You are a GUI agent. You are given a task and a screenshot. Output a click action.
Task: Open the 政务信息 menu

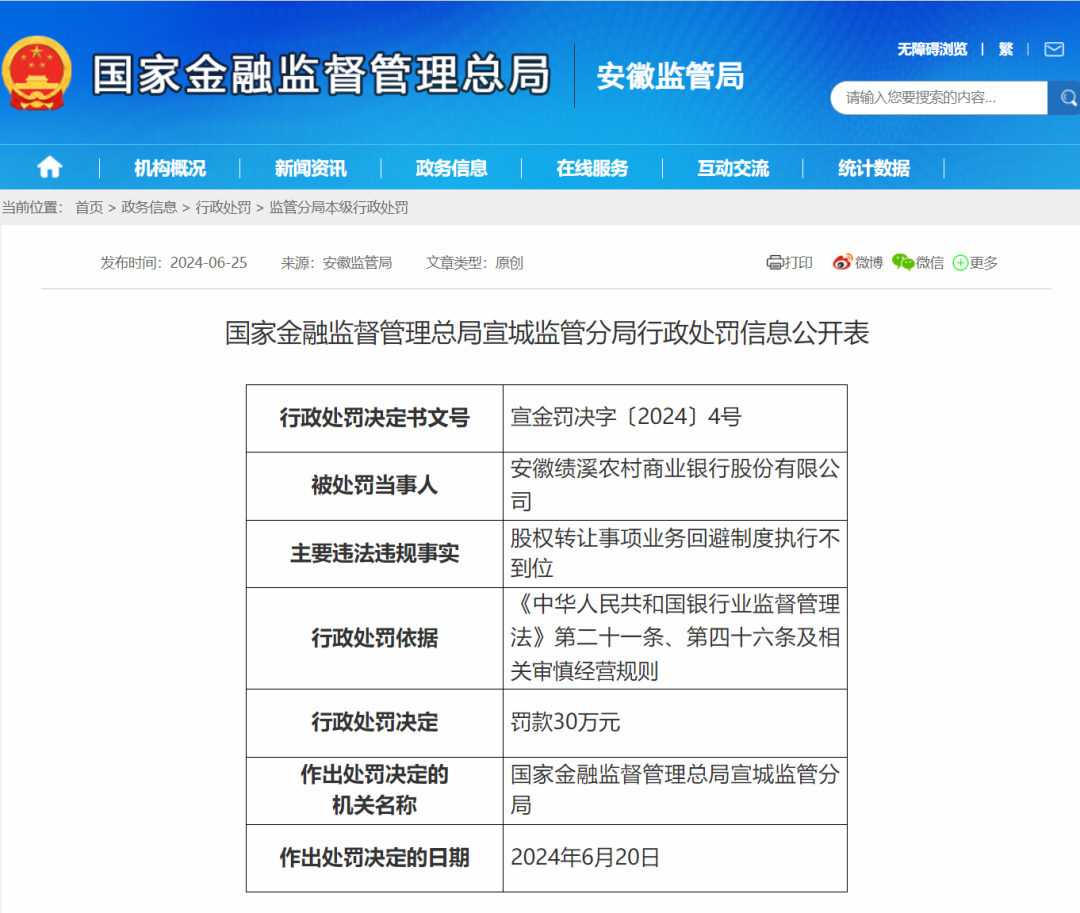(x=451, y=168)
